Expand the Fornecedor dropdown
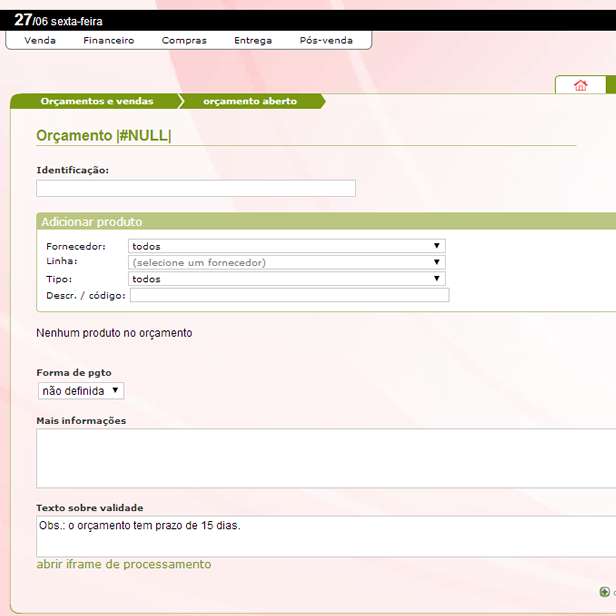Image resolution: width=616 pixels, height=616 pixels. click(287, 246)
